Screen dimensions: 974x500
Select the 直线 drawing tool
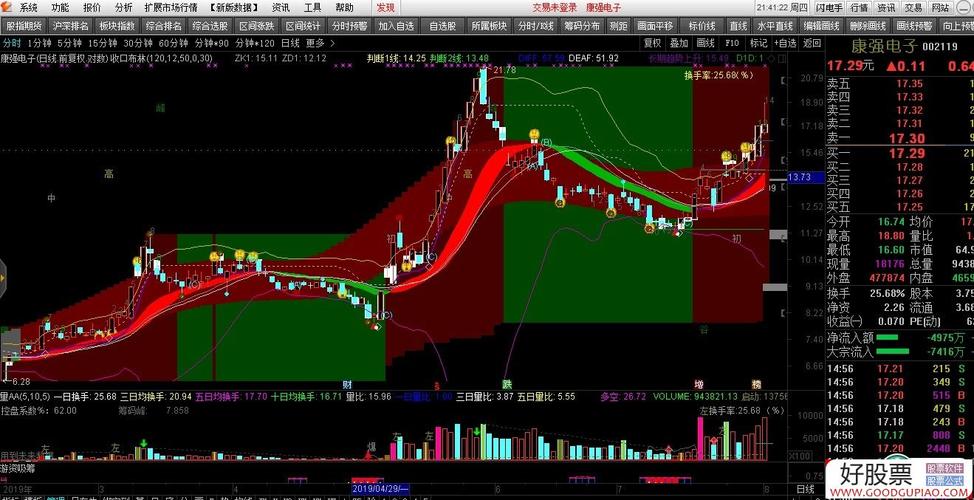coord(739,26)
